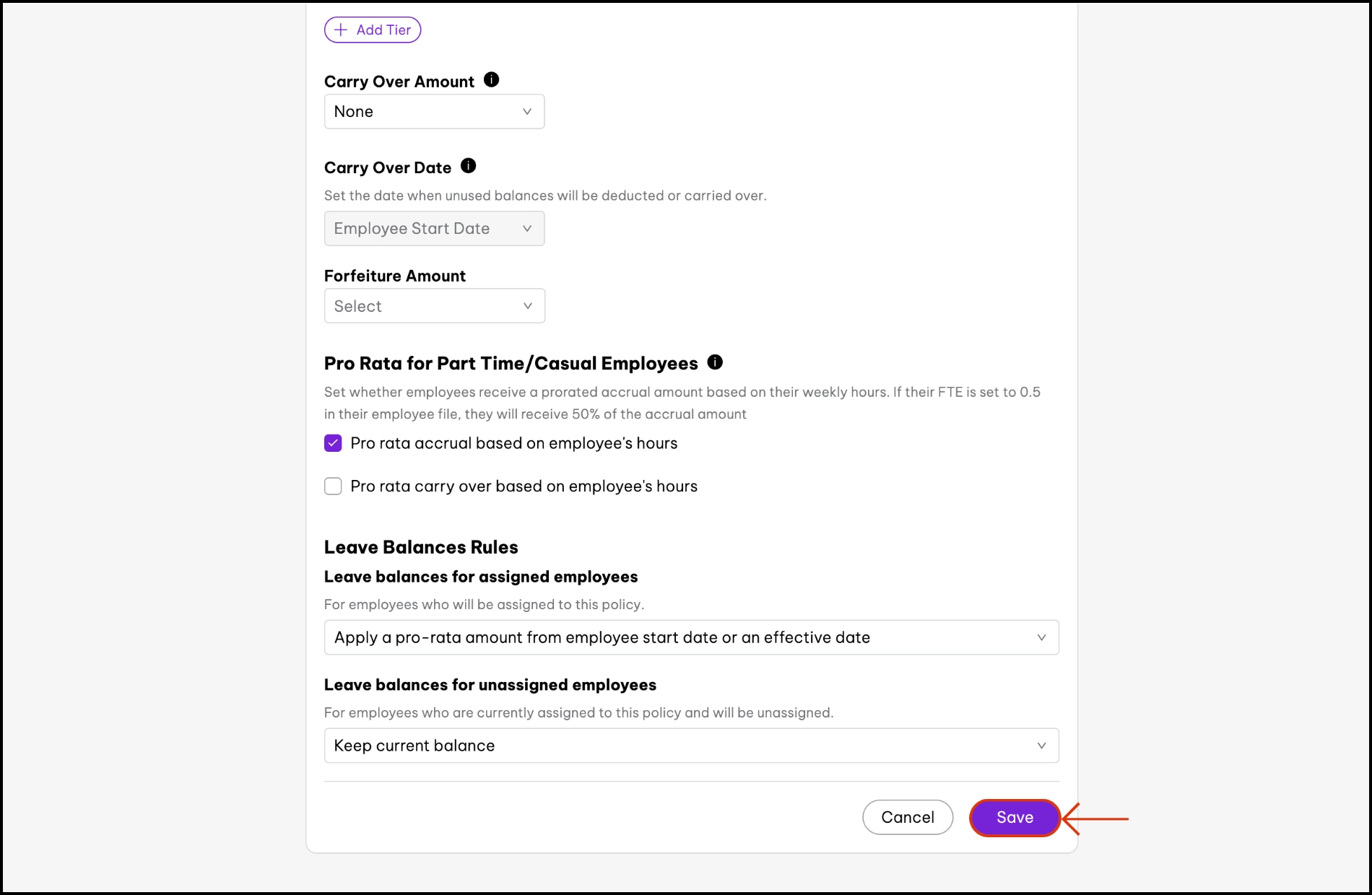The height and width of the screenshot is (895, 1372).
Task: Click the 'Pro rata accrual based on employee's hours' label
Action: (513, 443)
